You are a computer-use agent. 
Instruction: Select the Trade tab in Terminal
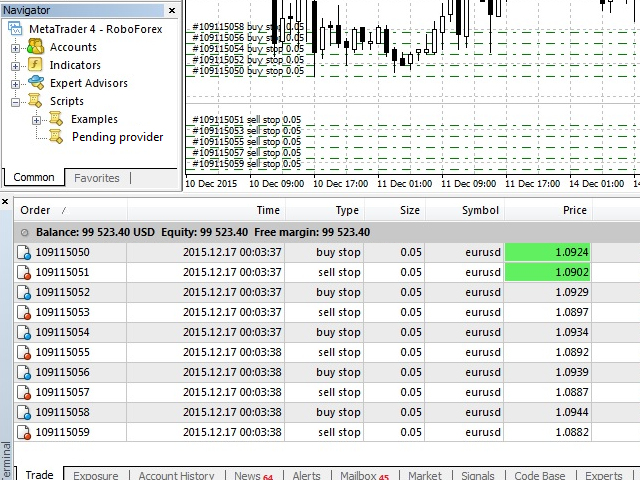[x=40, y=475]
